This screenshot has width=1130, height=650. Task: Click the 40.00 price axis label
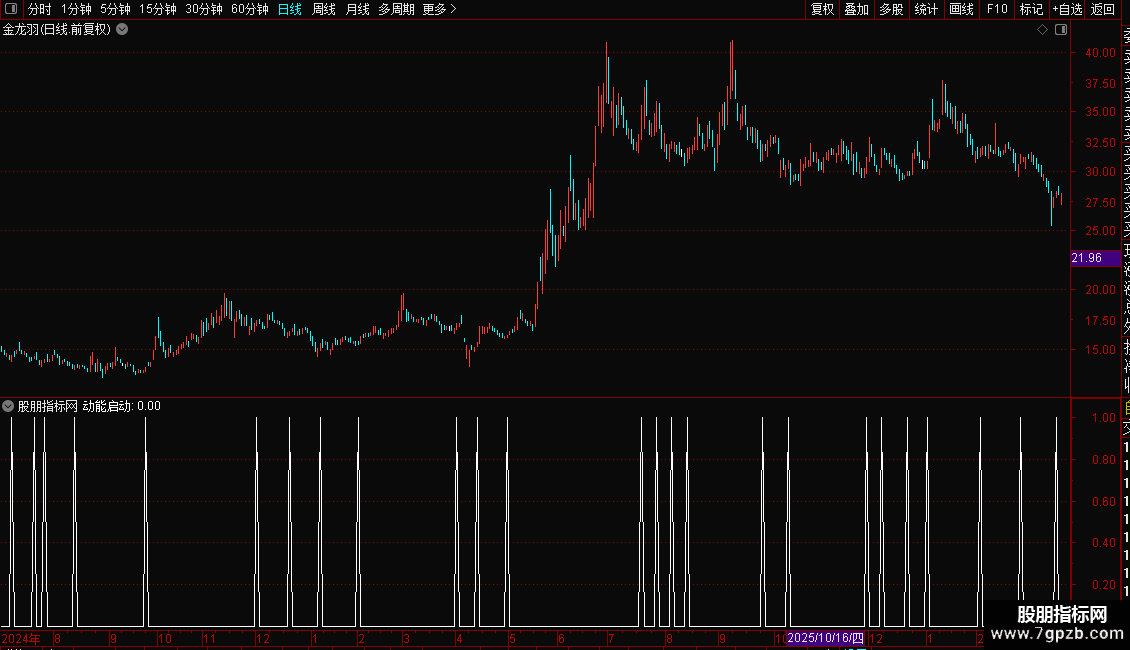[1100, 53]
